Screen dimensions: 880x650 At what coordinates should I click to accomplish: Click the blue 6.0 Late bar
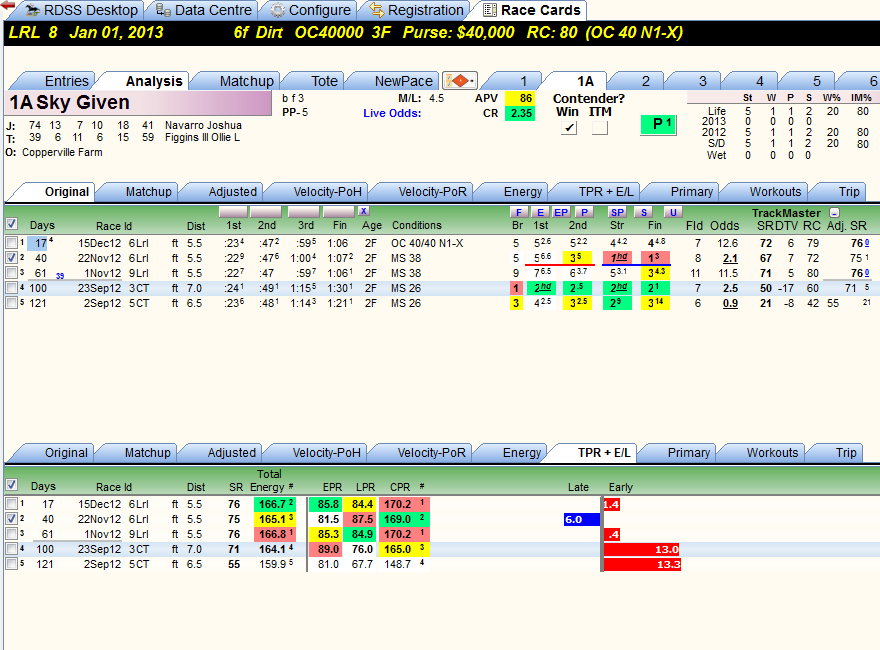tap(582, 519)
